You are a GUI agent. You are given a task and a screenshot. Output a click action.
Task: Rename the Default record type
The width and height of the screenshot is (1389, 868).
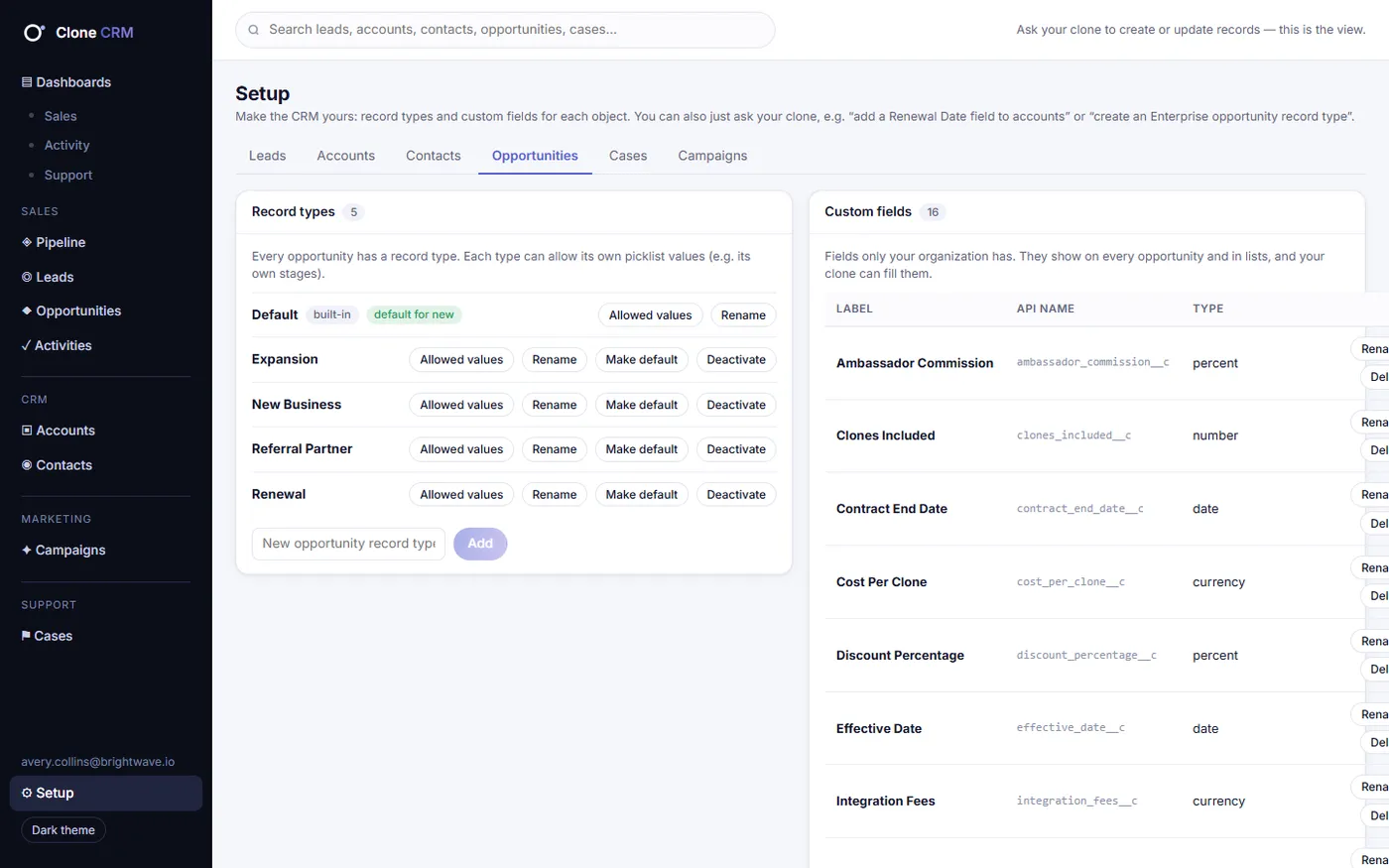click(743, 315)
